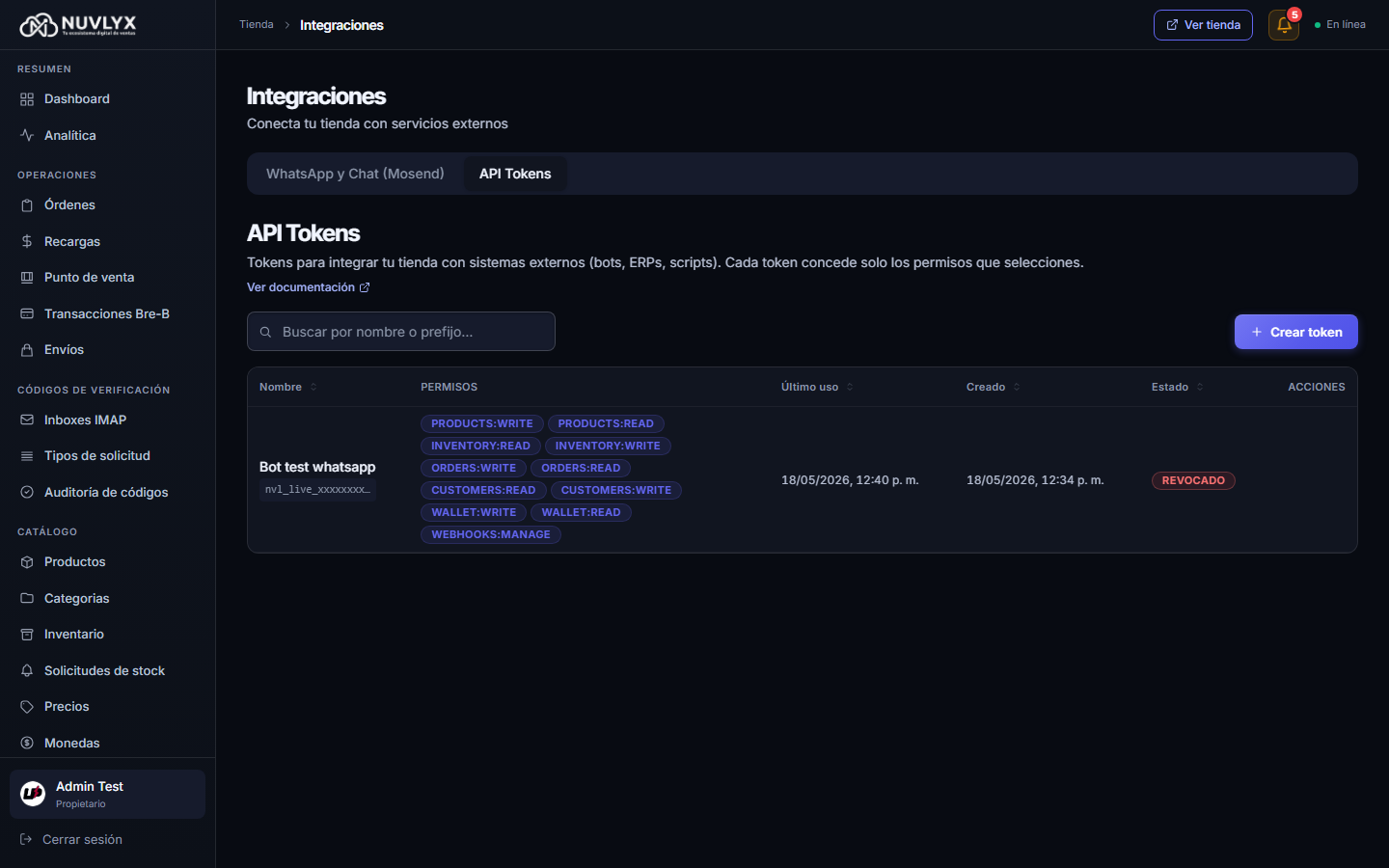Screen dimensions: 1389x868
Task: Switch to WhatsApp y Chat (Mosend) tab
Action: coord(355,174)
